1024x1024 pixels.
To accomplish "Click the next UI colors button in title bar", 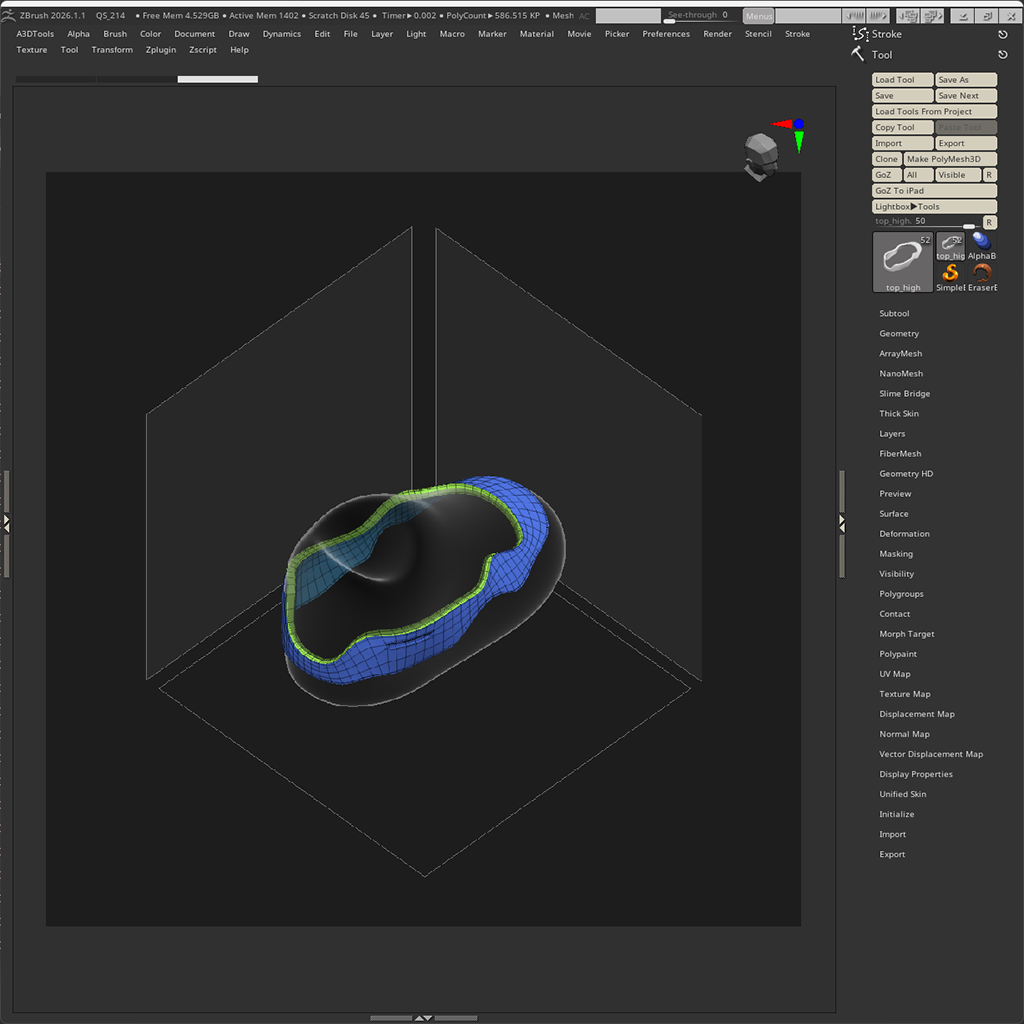I will tap(878, 16).
